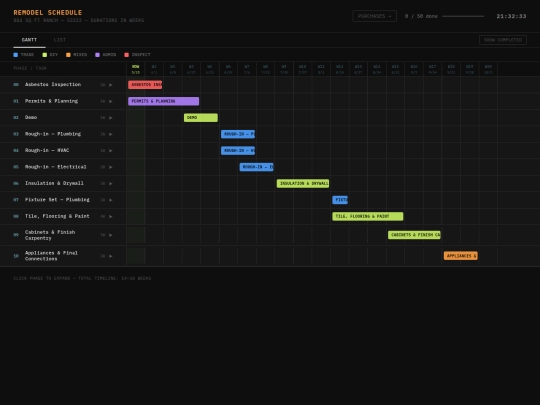Screen dimensions: 540x405
Task: Click the 'Rough-in – Electrical' row label
Action: point(56,167)
